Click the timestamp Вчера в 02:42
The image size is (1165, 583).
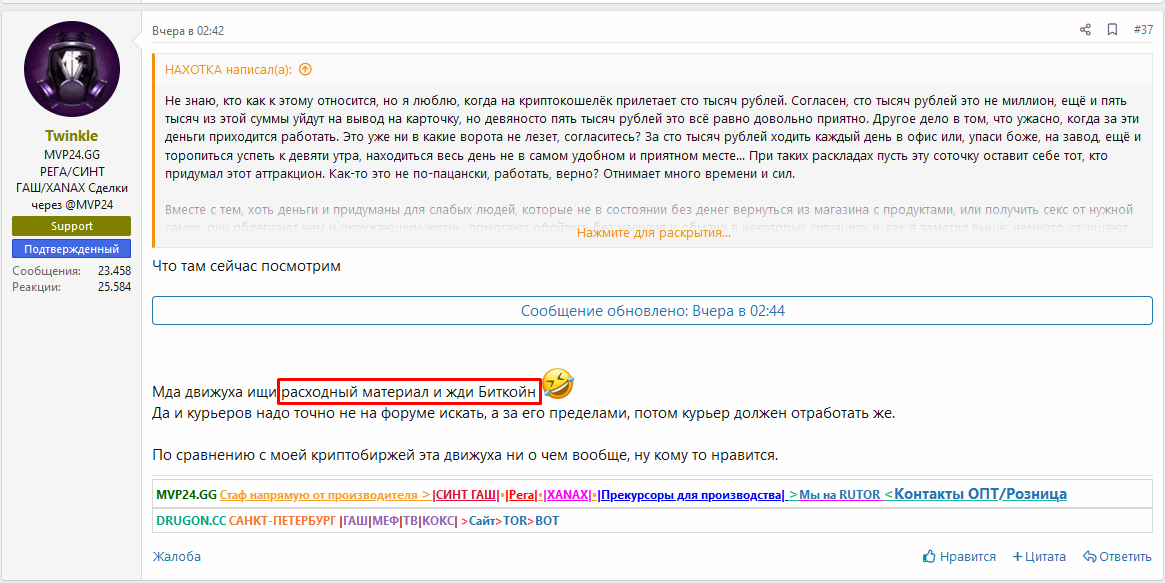coord(188,31)
